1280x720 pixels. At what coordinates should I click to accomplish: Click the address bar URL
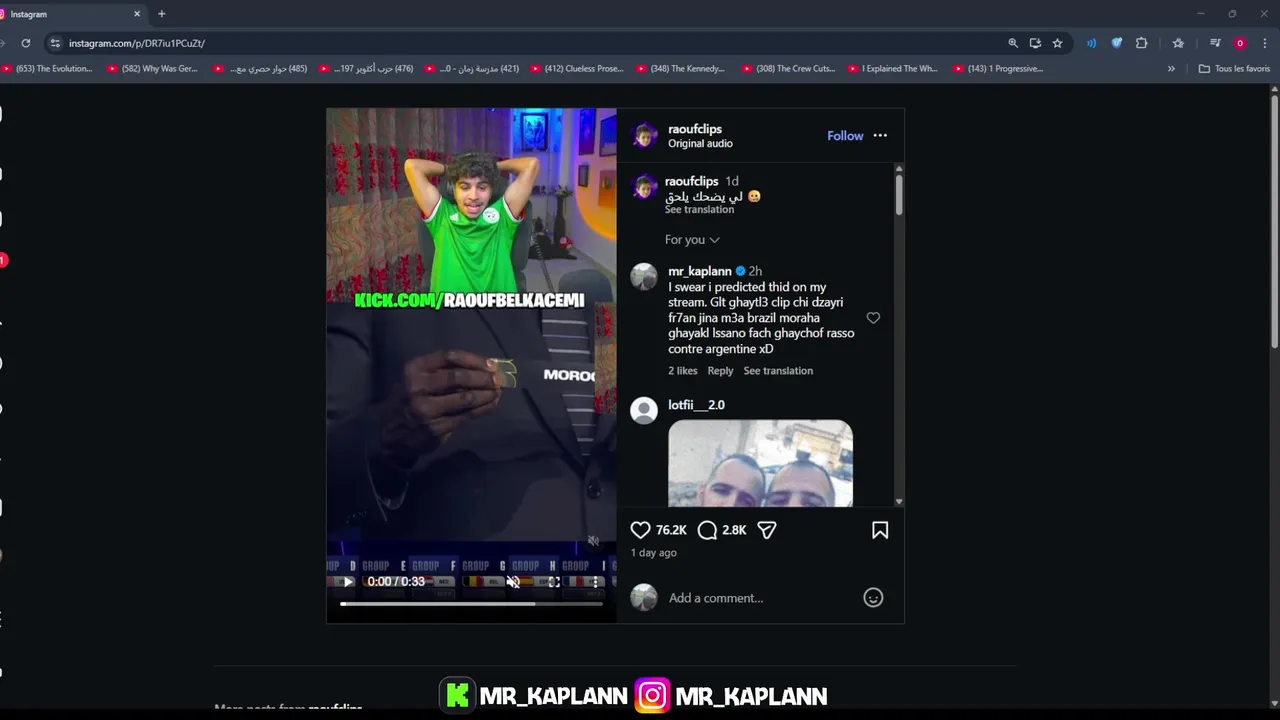[x=137, y=43]
